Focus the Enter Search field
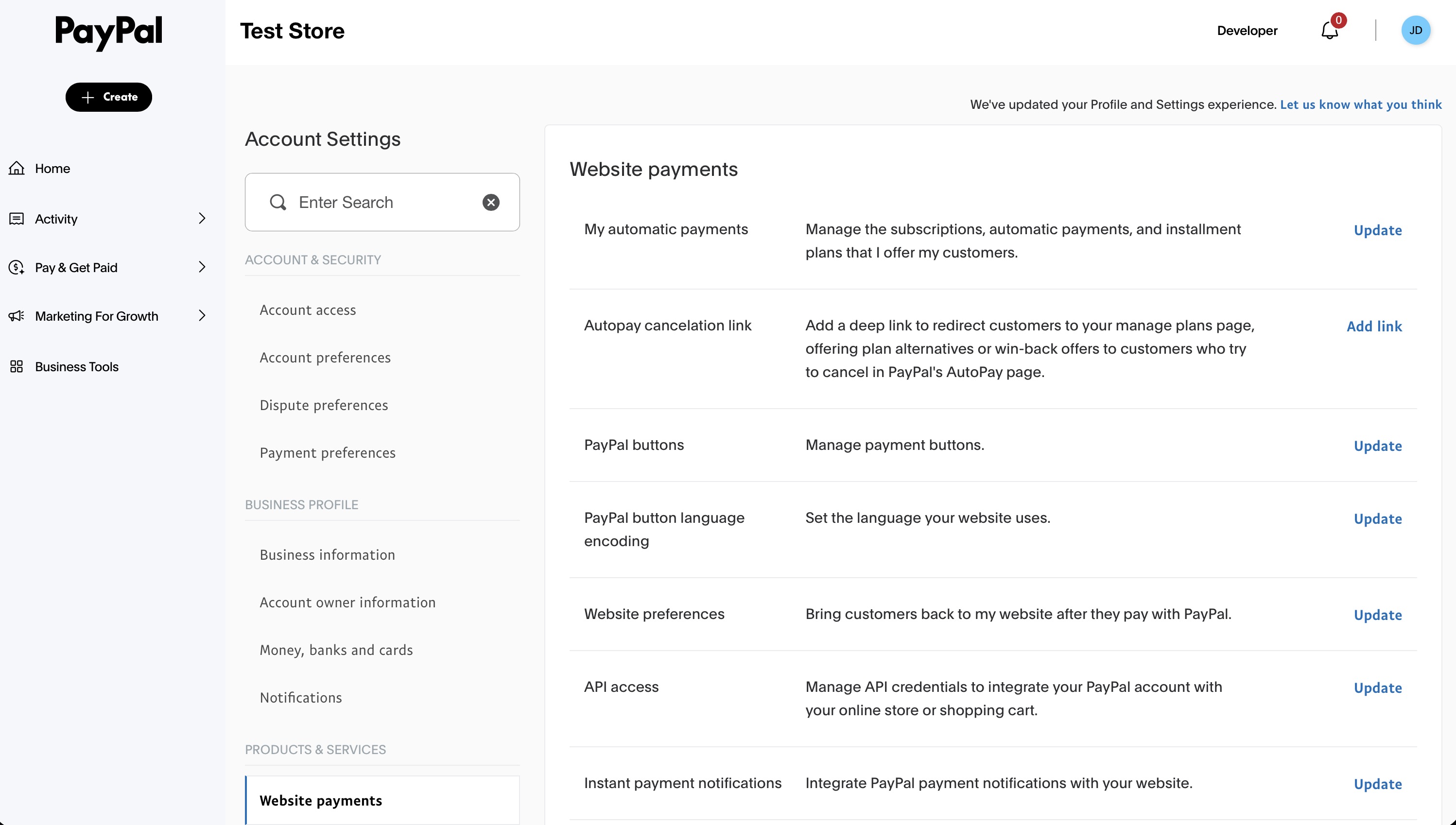The height and width of the screenshot is (825, 1456). pos(382,202)
